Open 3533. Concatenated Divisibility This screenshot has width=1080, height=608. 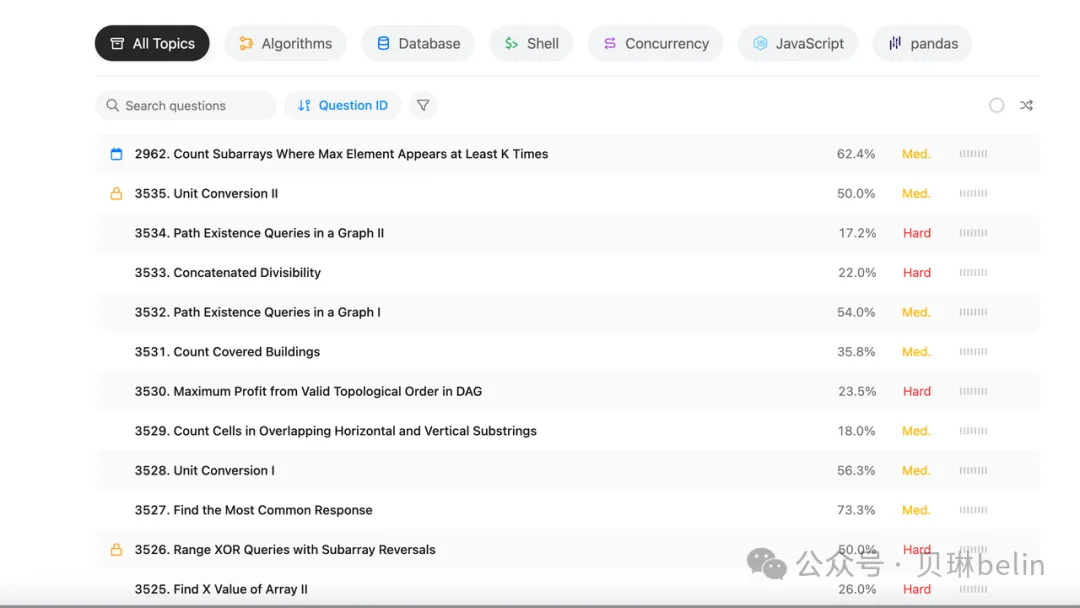[x=228, y=273]
